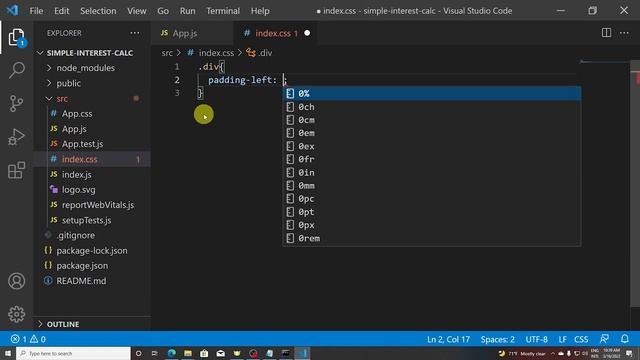Screen dimensions: 640x360
Task: Click Ln 2, Col 17 in status bar
Action: point(448,339)
